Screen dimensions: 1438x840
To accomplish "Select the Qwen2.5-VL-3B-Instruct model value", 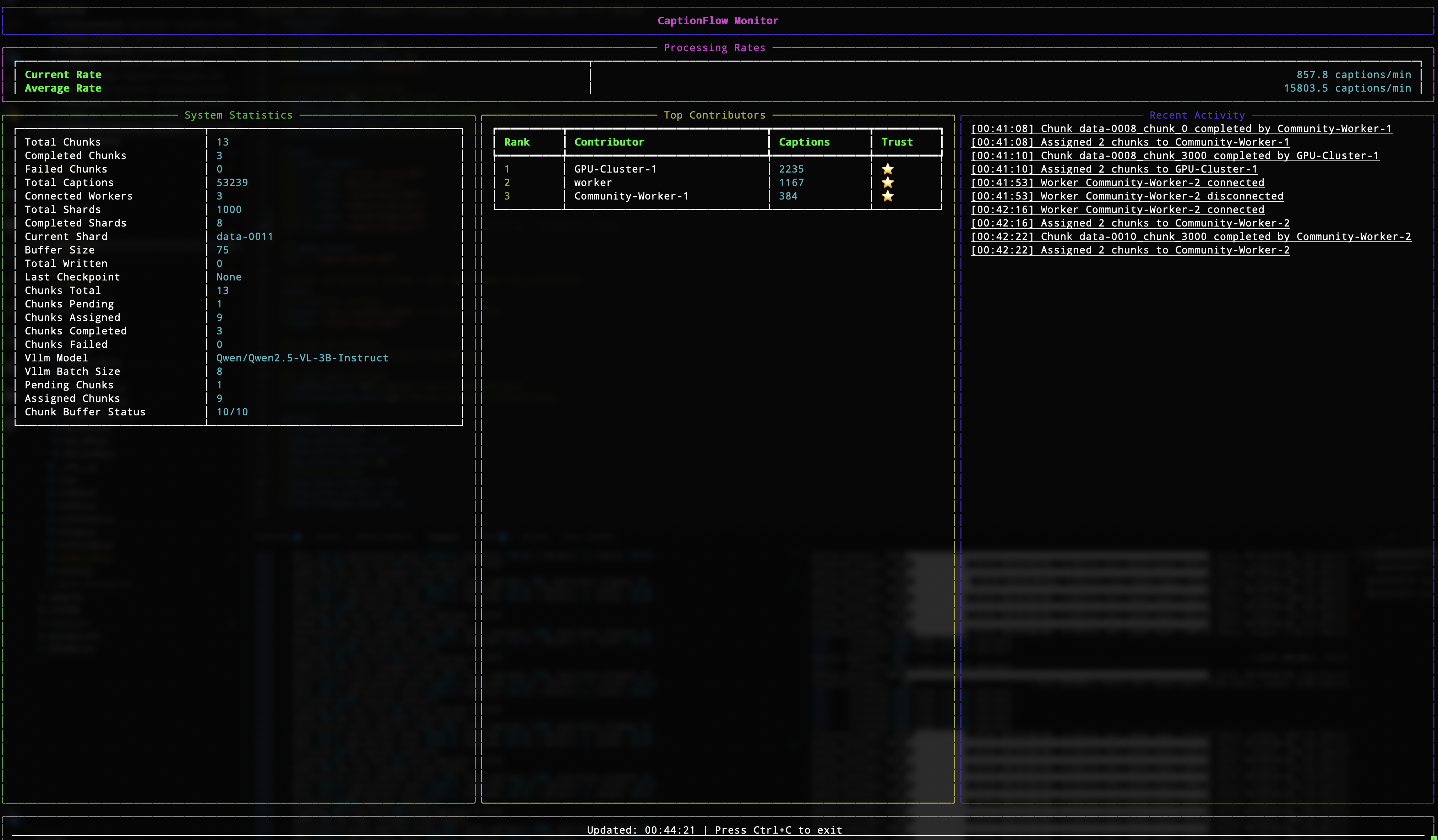I will [x=302, y=358].
